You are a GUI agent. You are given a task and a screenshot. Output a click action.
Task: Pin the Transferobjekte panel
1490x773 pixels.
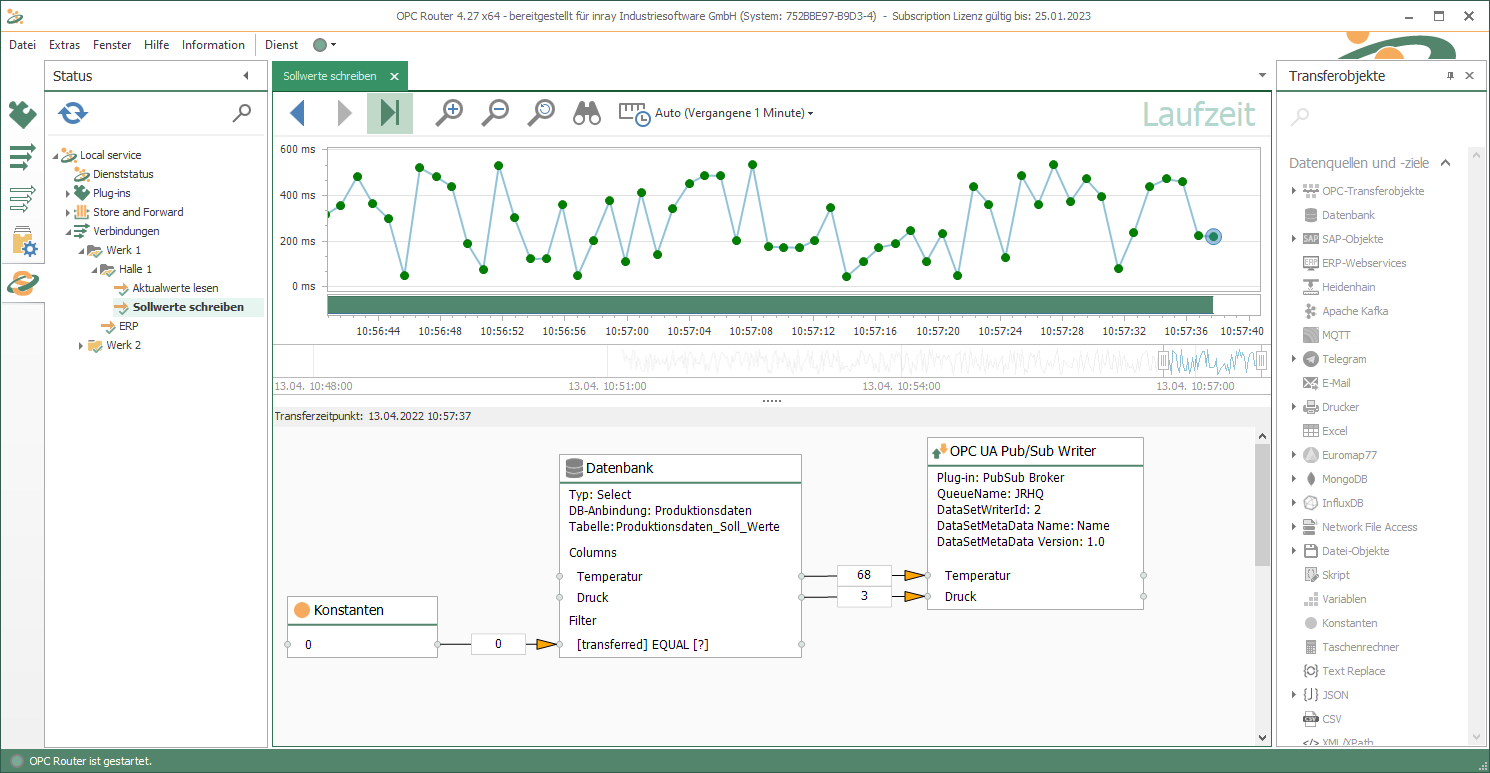coord(1450,76)
